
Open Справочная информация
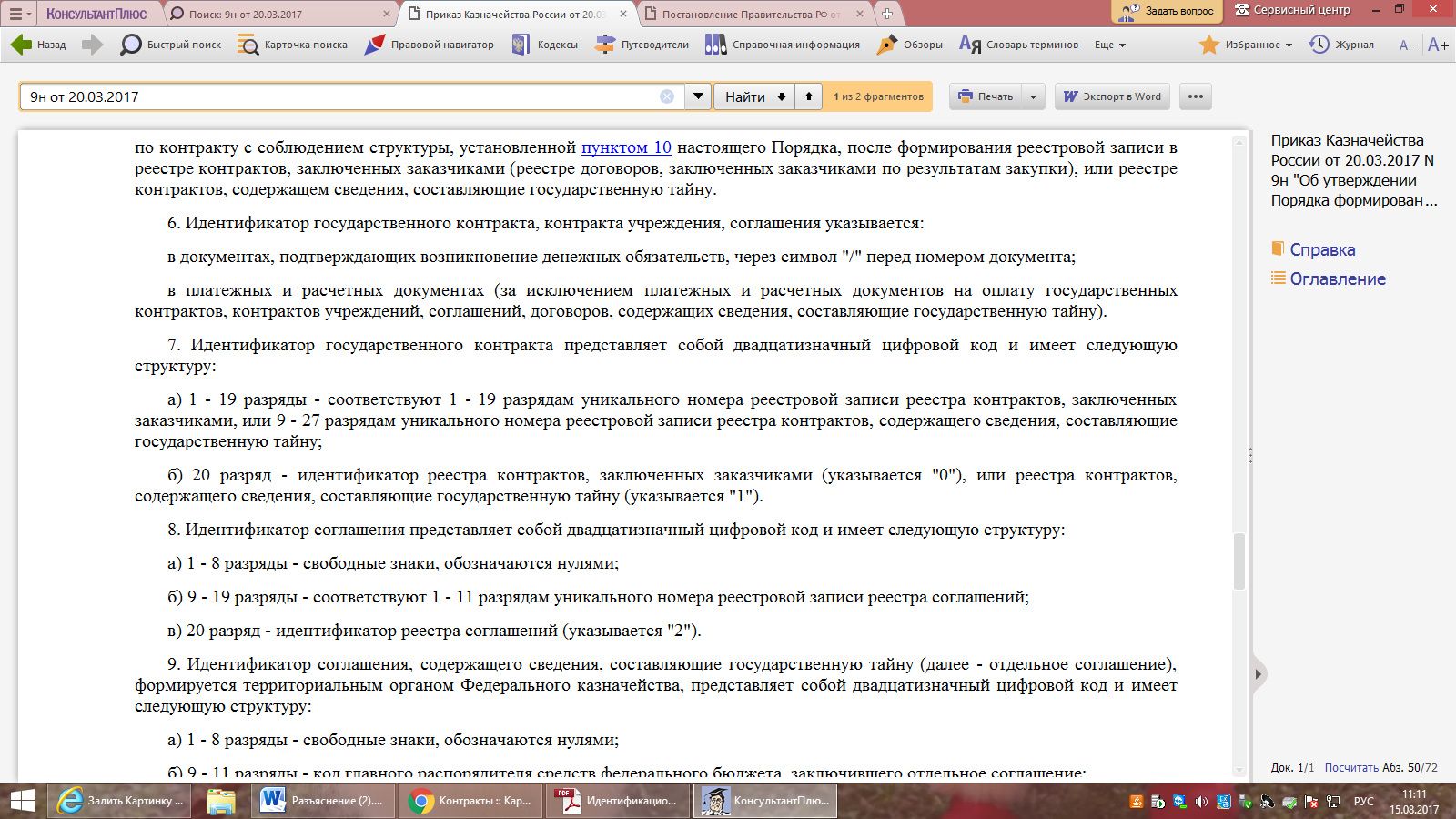coord(783,45)
